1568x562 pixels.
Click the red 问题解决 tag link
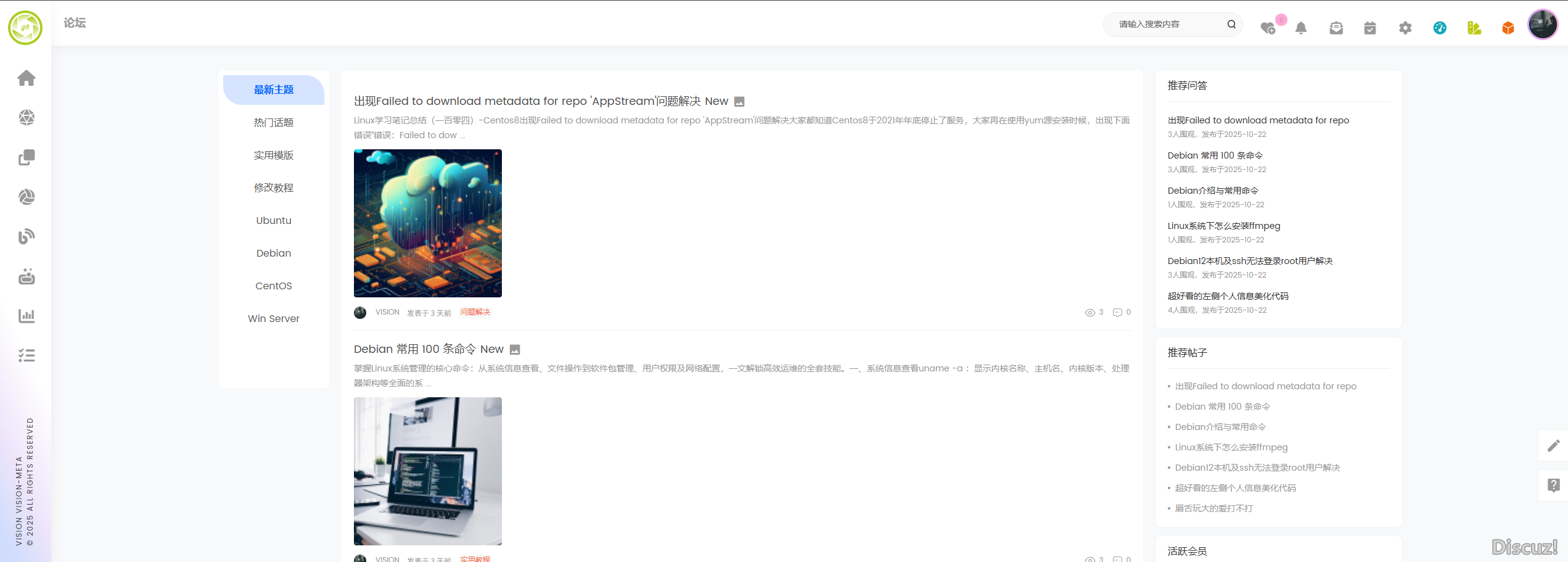tap(475, 312)
